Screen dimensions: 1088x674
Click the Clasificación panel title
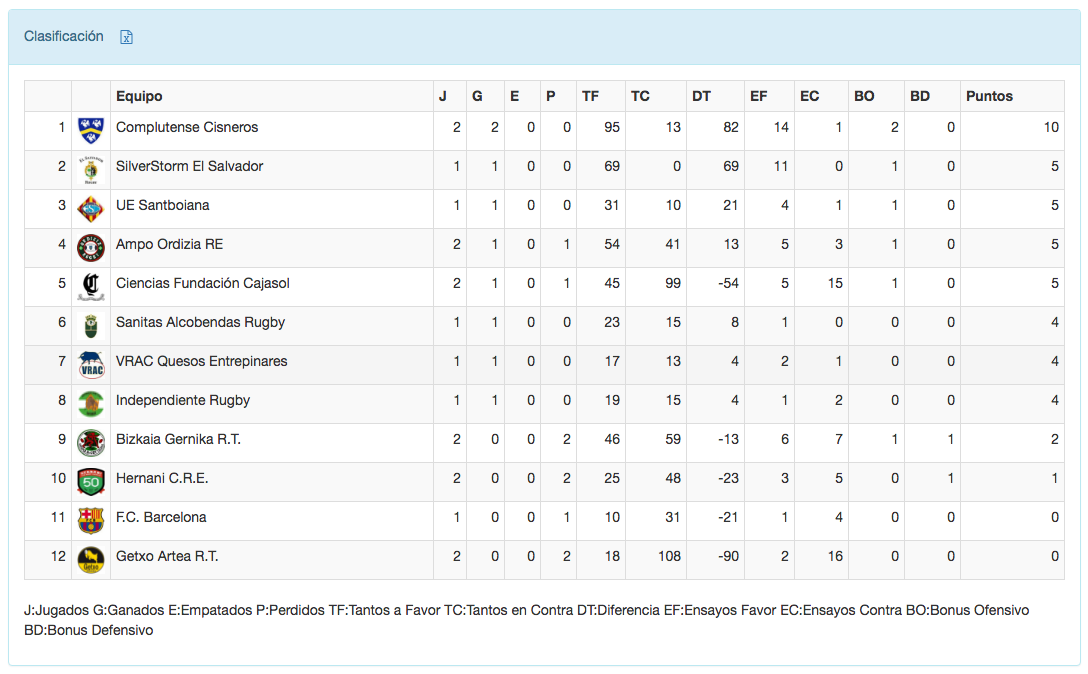(64, 36)
